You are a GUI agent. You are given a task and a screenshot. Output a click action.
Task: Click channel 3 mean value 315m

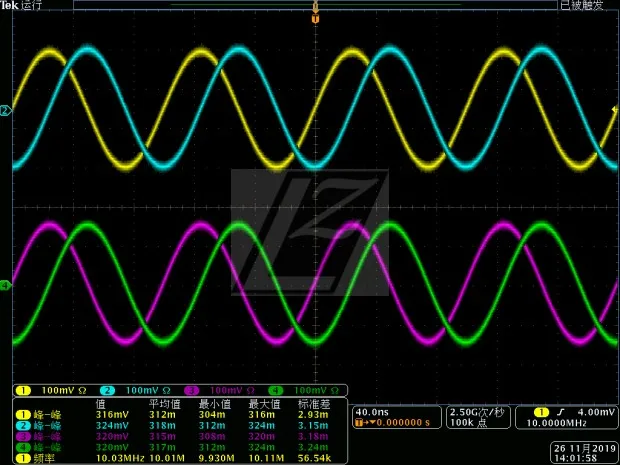click(x=162, y=437)
